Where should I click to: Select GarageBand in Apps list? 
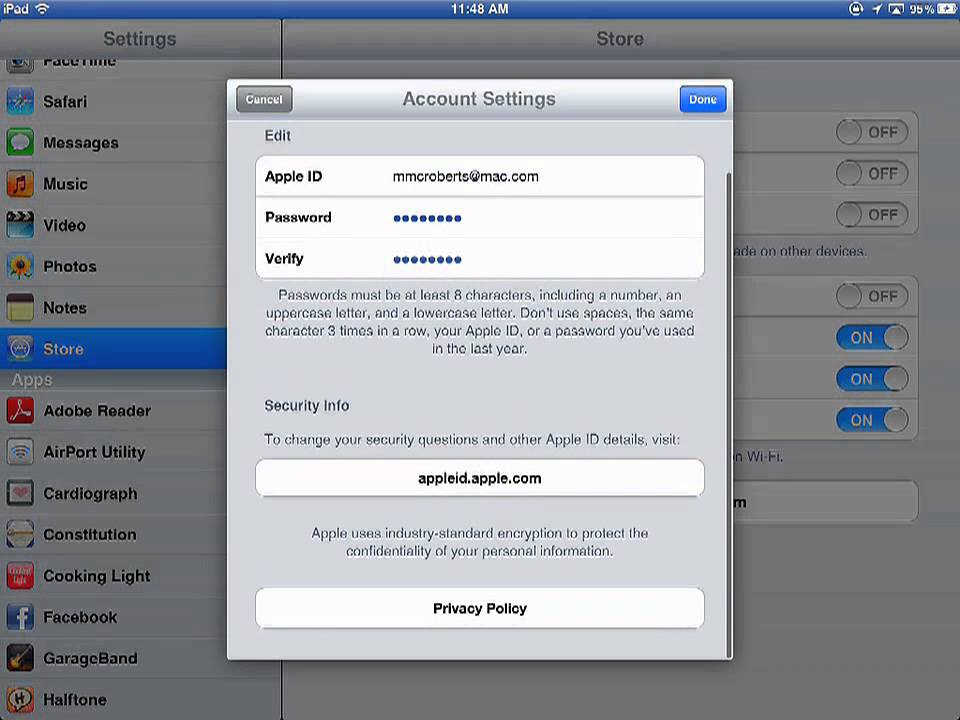tap(113, 658)
